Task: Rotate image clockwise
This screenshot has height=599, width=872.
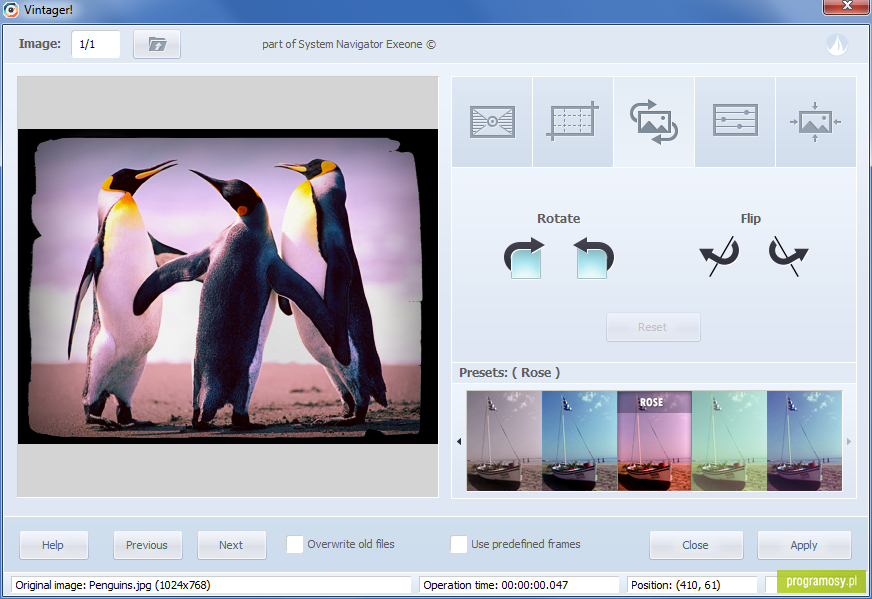Action: coord(524,258)
